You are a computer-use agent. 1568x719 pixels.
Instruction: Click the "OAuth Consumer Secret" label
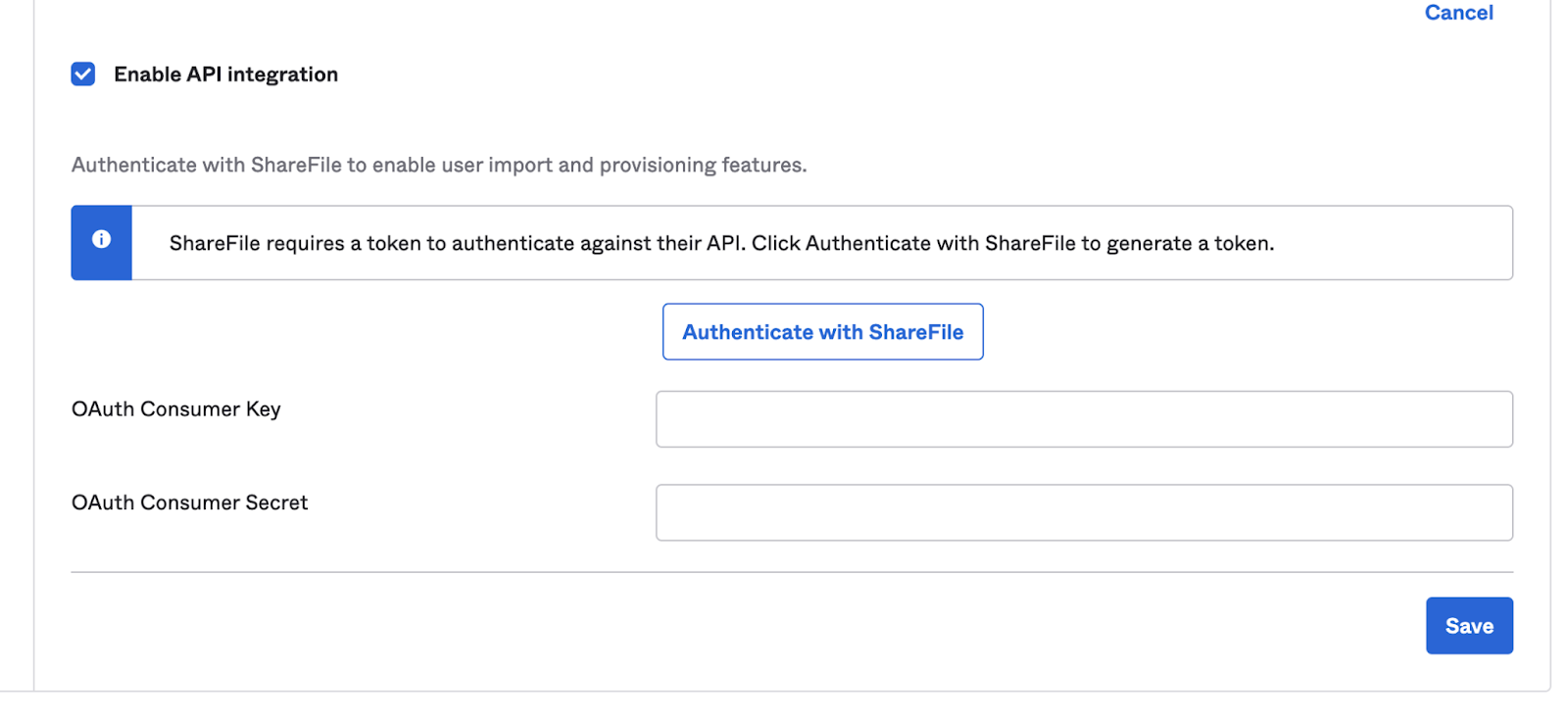tap(189, 503)
